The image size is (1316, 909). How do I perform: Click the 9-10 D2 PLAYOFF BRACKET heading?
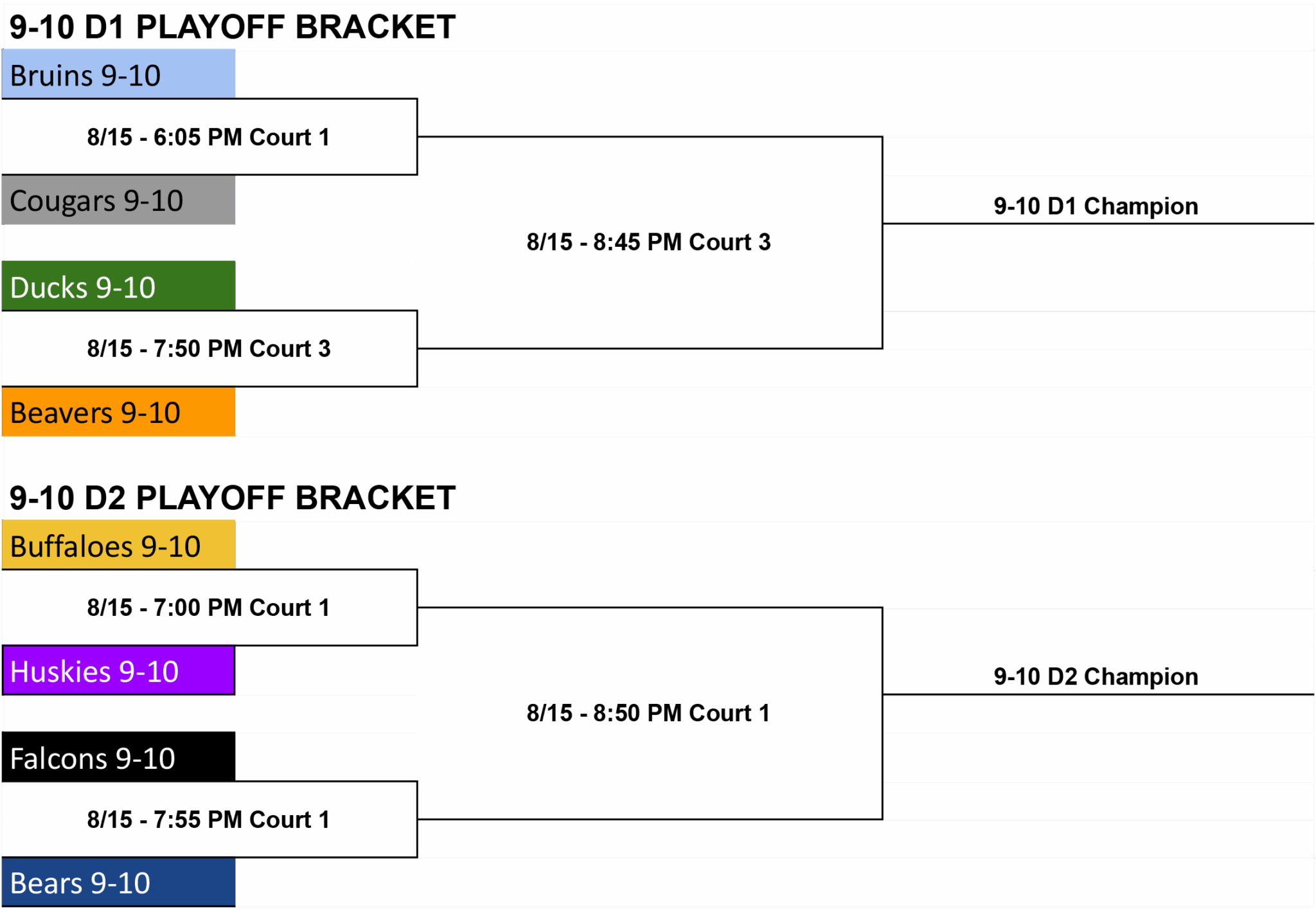click(x=233, y=498)
